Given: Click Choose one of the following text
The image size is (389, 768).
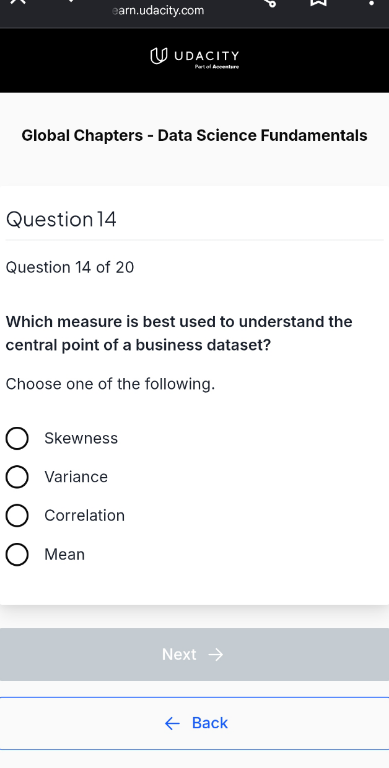Looking at the screenshot, I should pos(110,384).
